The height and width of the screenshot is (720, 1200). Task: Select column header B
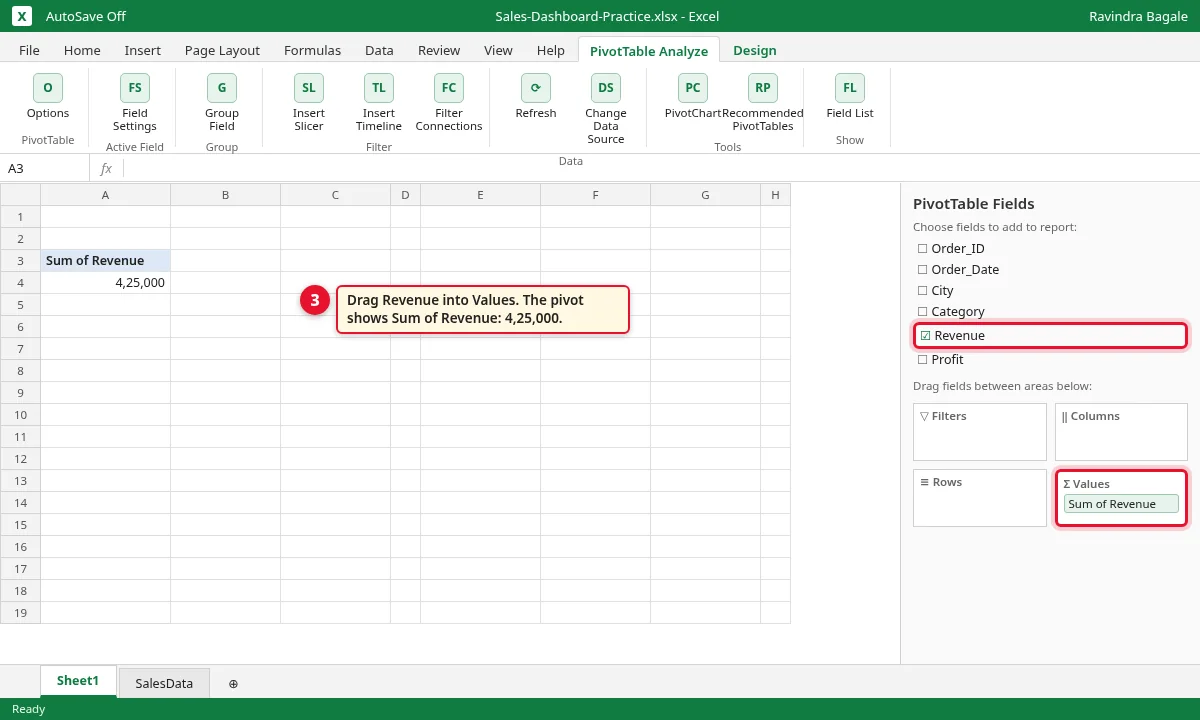tap(226, 195)
